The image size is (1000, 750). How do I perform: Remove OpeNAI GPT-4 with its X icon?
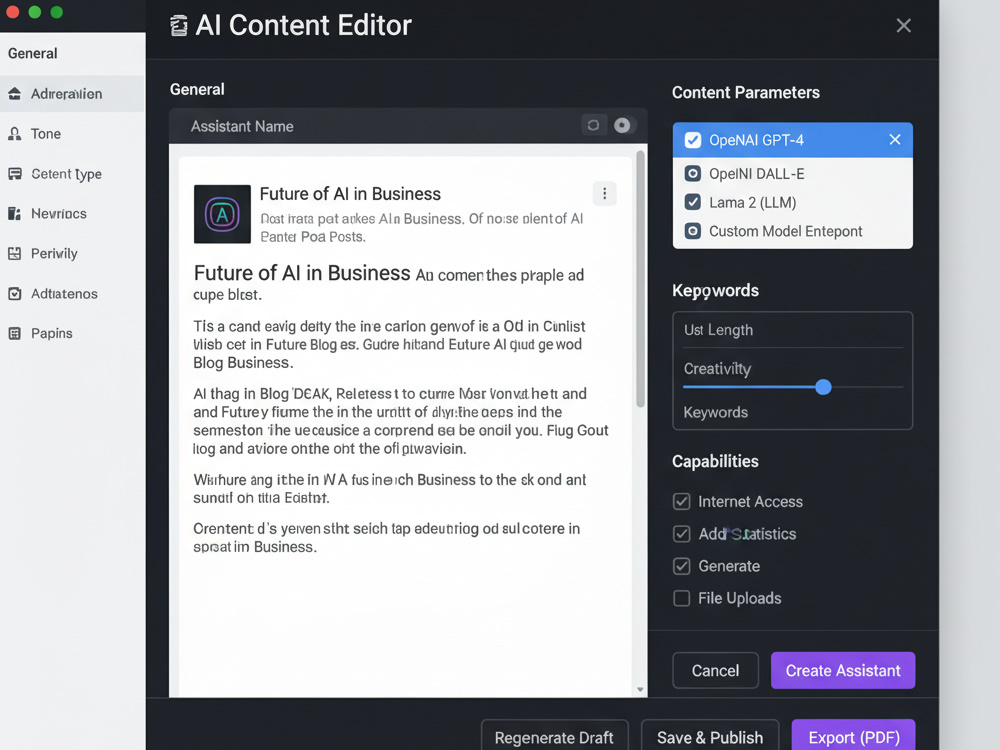point(895,140)
